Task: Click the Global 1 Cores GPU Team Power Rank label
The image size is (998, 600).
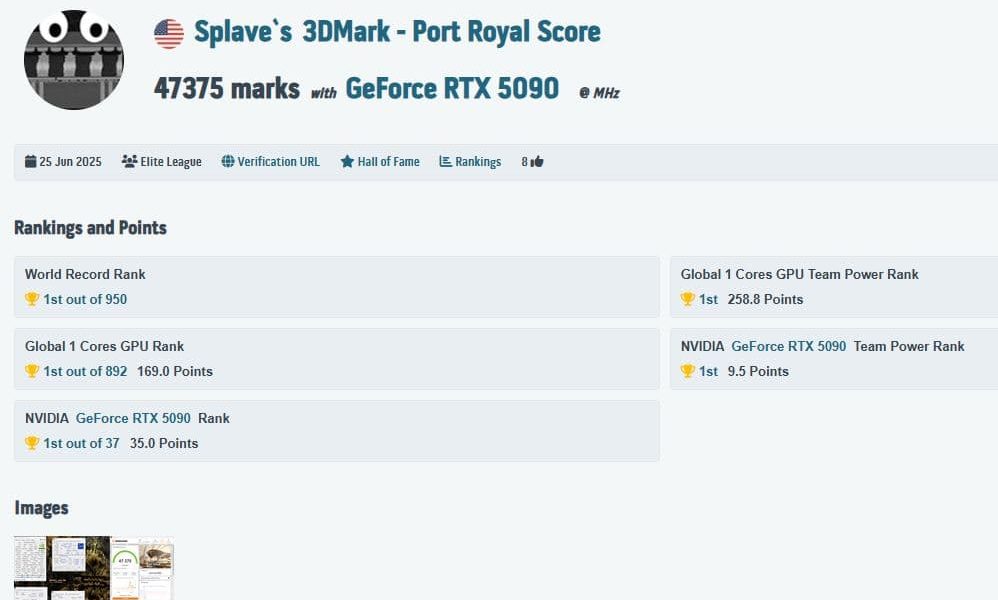Action: [x=799, y=274]
